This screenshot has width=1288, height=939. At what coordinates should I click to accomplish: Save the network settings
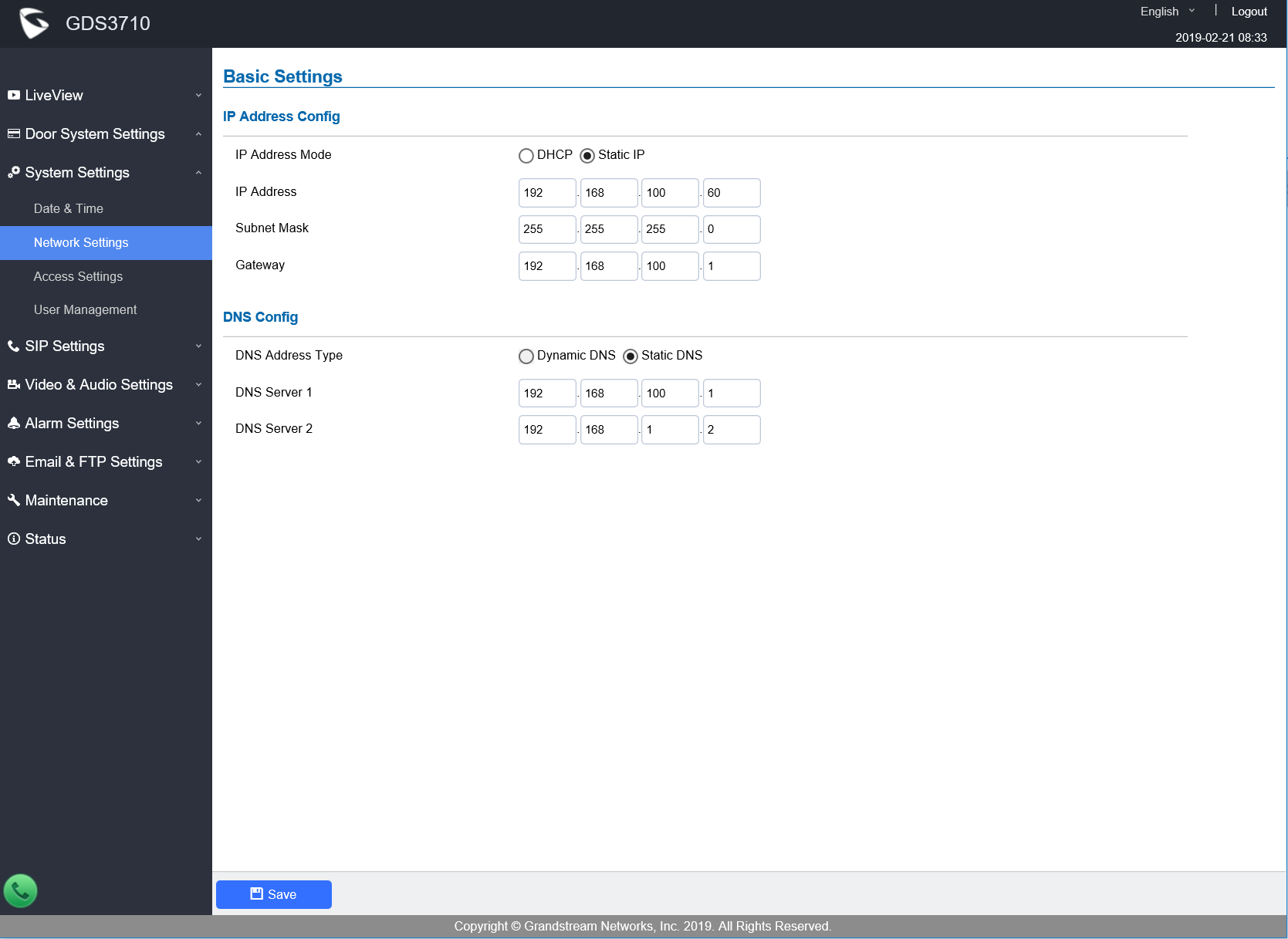(274, 894)
